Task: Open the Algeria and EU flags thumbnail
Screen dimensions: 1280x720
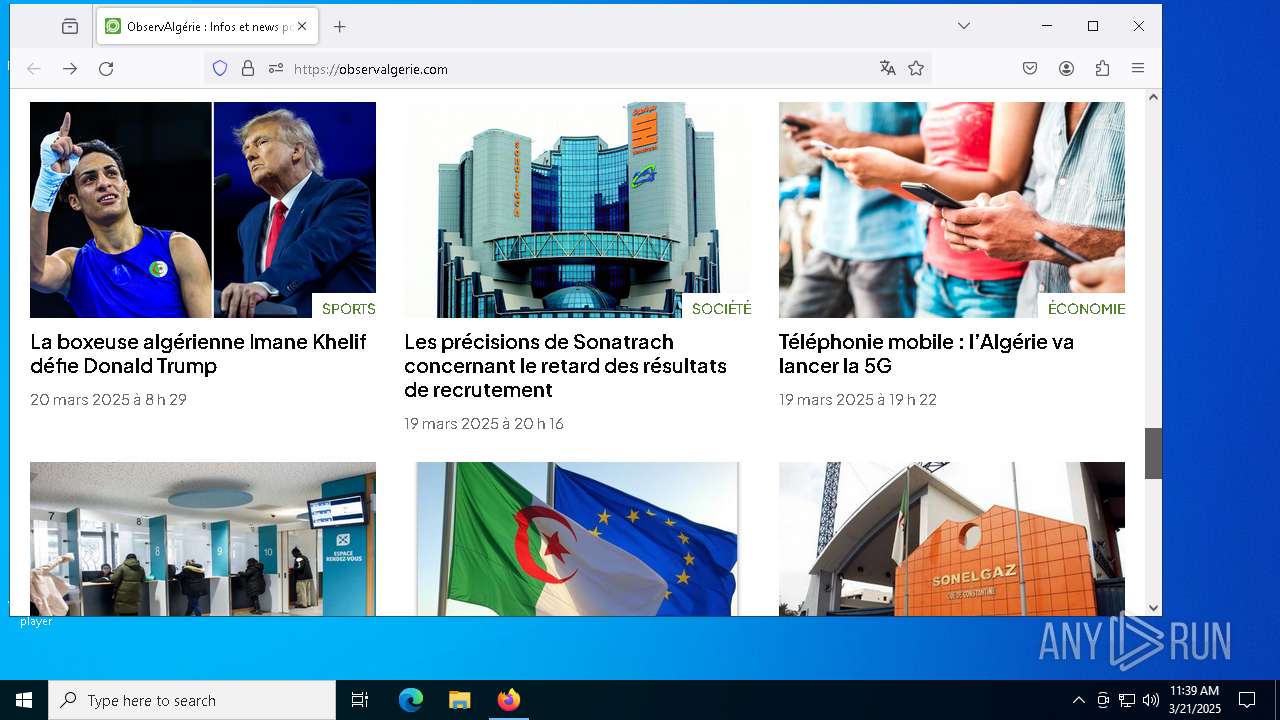Action: pos(577,539)
